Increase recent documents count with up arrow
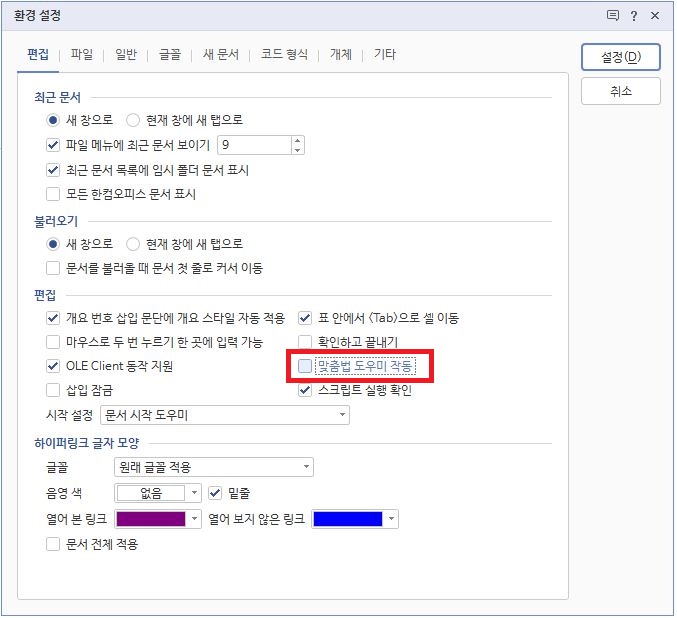This screenshot has height=618, width=677. [x=297, y=141]
